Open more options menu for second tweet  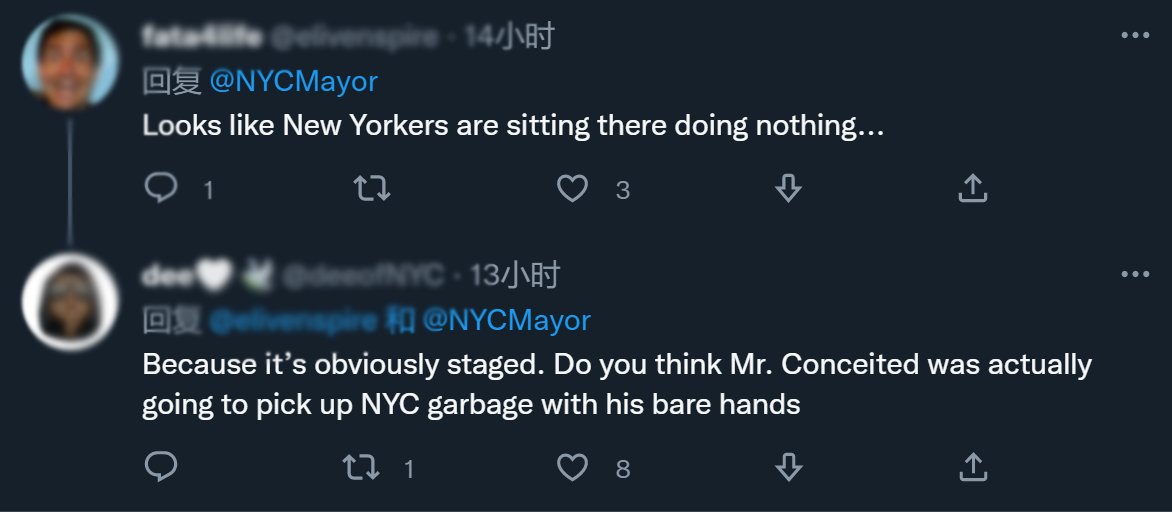1135,275
